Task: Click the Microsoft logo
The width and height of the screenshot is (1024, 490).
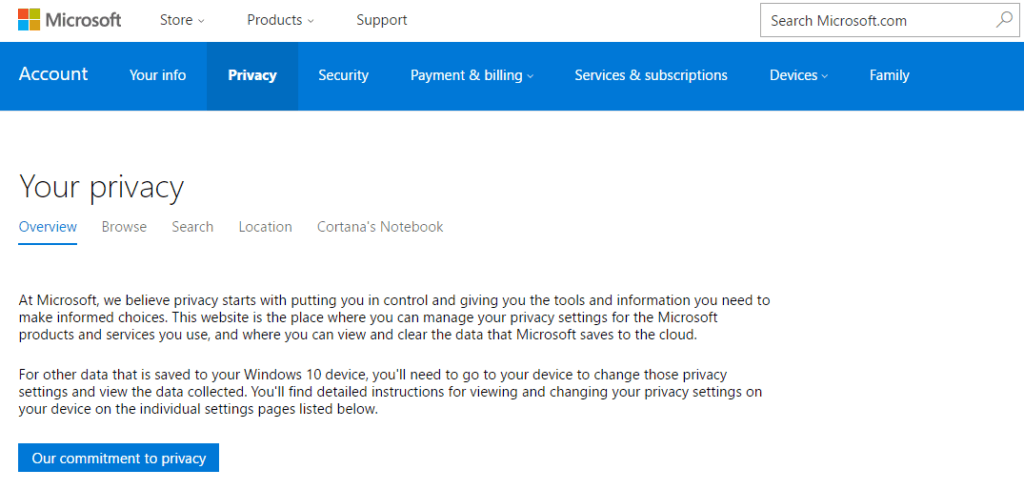Action: (x=69, y=20)
